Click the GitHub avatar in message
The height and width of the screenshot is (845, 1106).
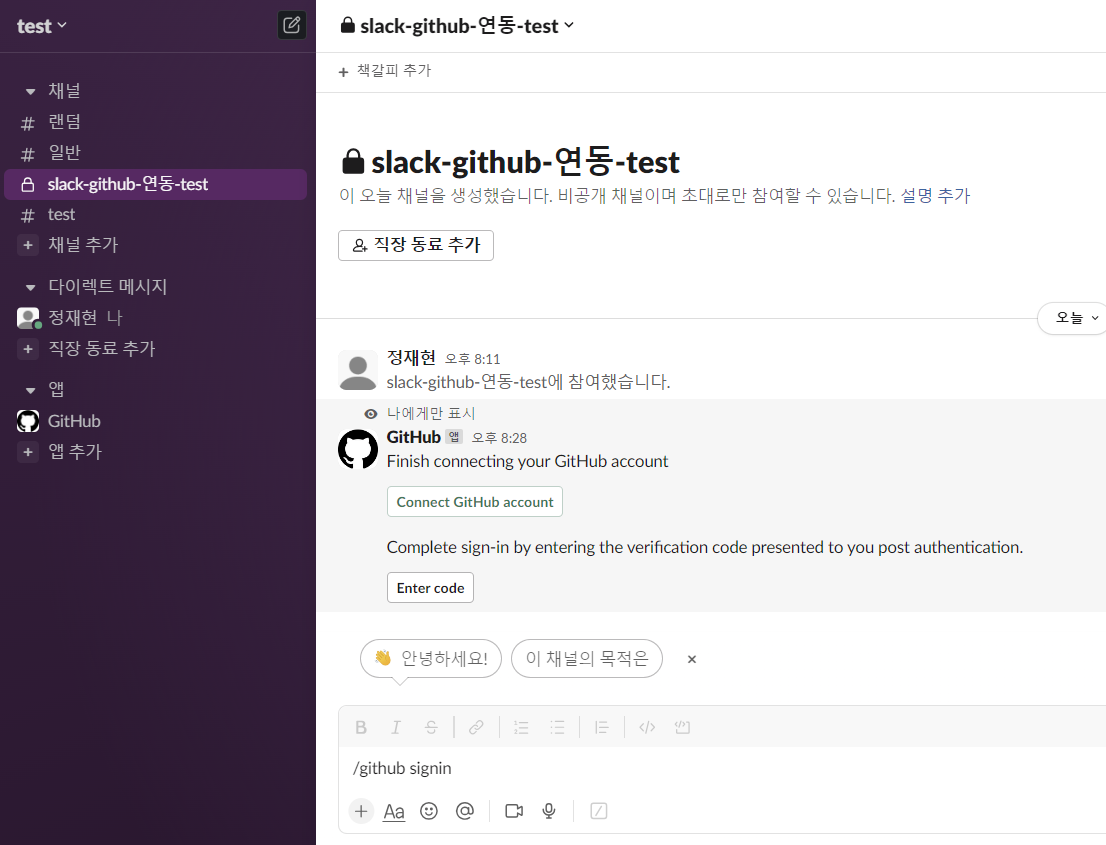(358, 449)
